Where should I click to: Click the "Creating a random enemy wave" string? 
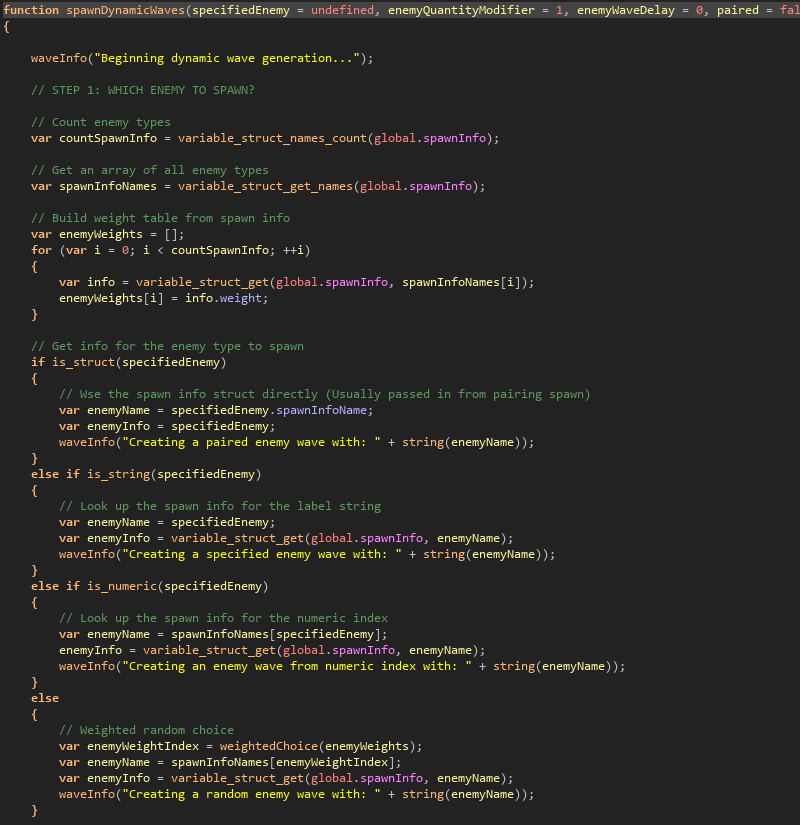point(254,794)
